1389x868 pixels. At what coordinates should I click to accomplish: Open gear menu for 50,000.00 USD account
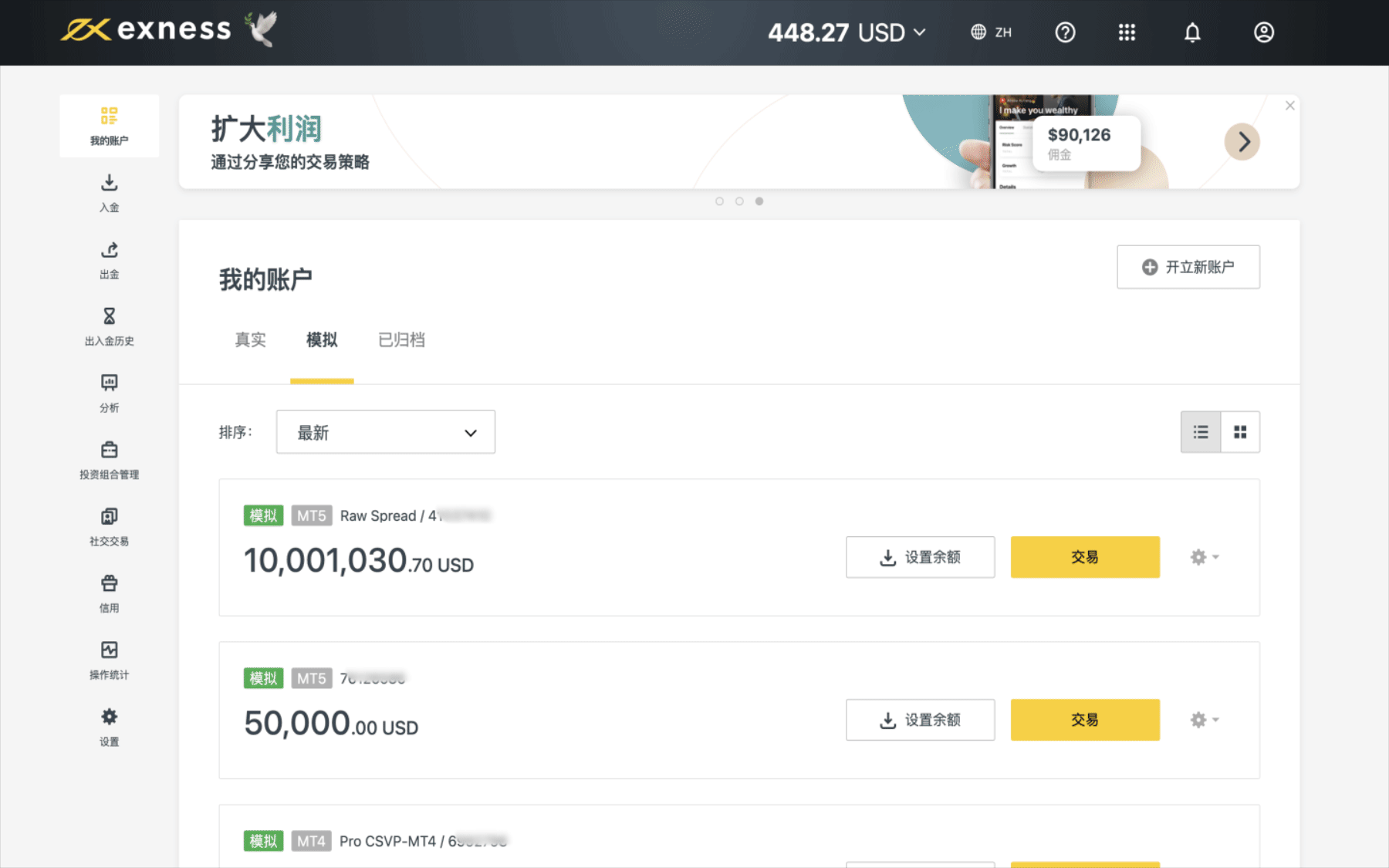click(1204, 720)
